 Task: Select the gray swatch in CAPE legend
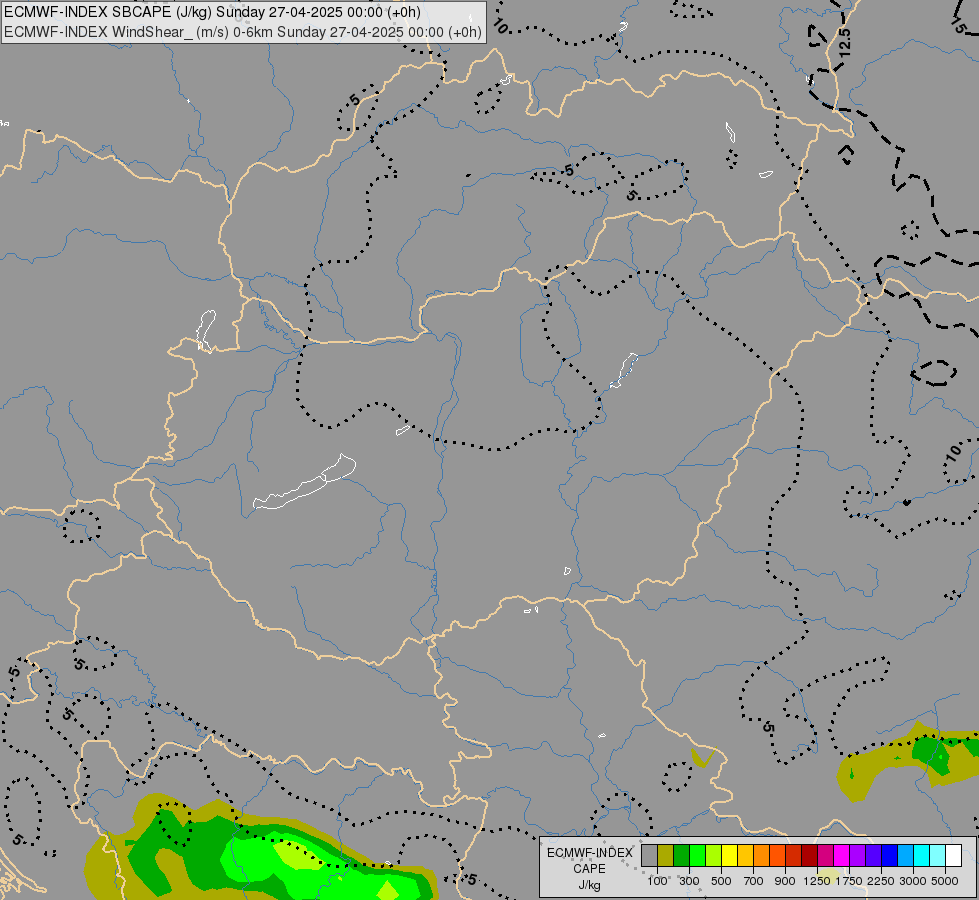[x=649, y=856]
